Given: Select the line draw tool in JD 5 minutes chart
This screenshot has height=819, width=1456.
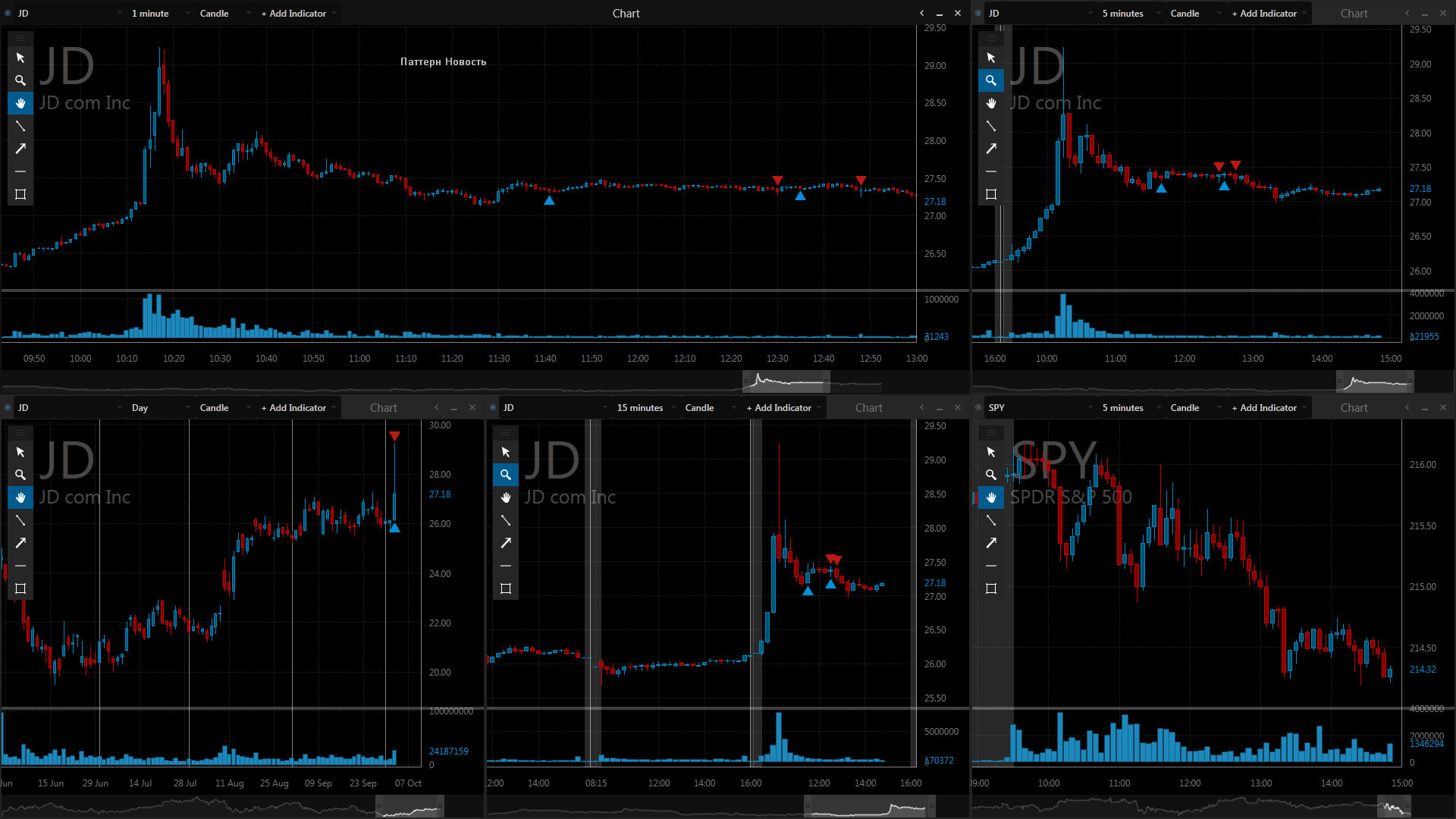Looking at the screenshot, I should tap(991, 126).
